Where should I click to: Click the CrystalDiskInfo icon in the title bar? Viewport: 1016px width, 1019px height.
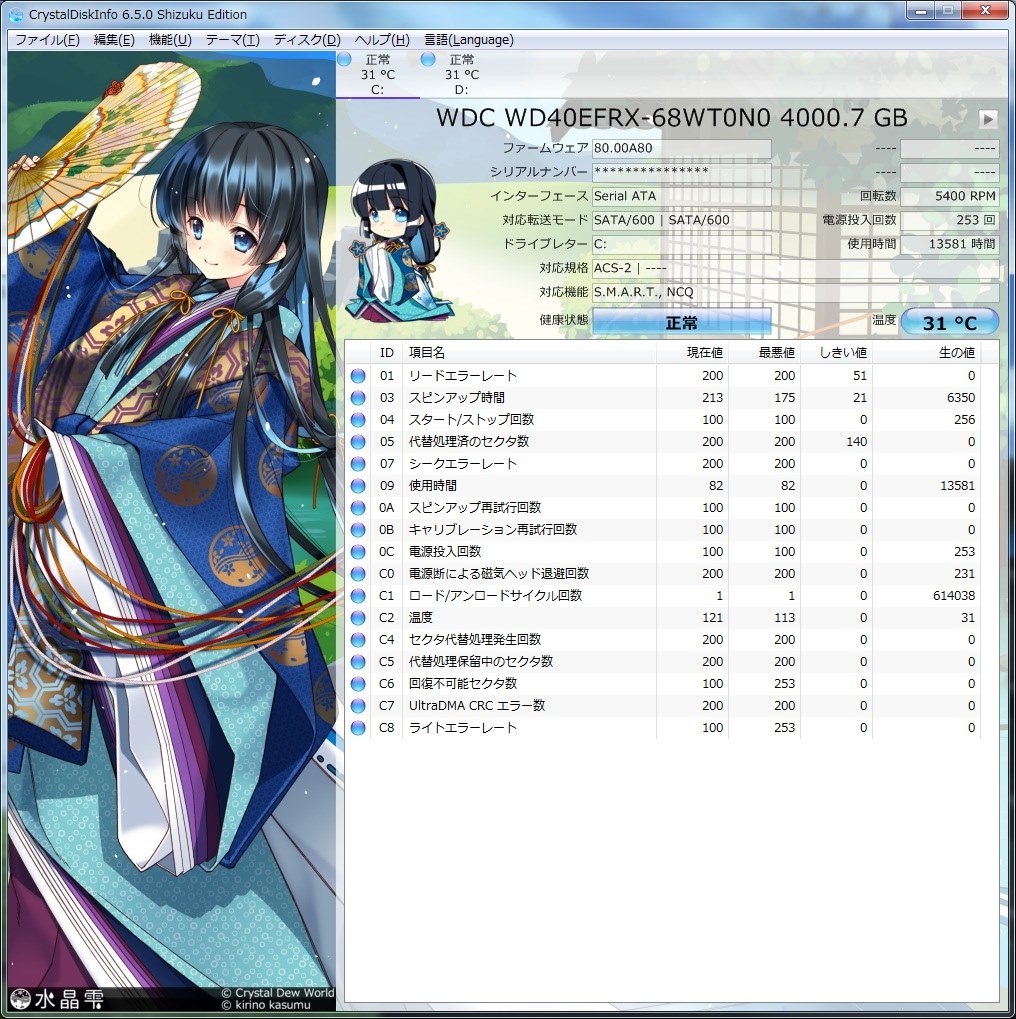coord(15,14)
